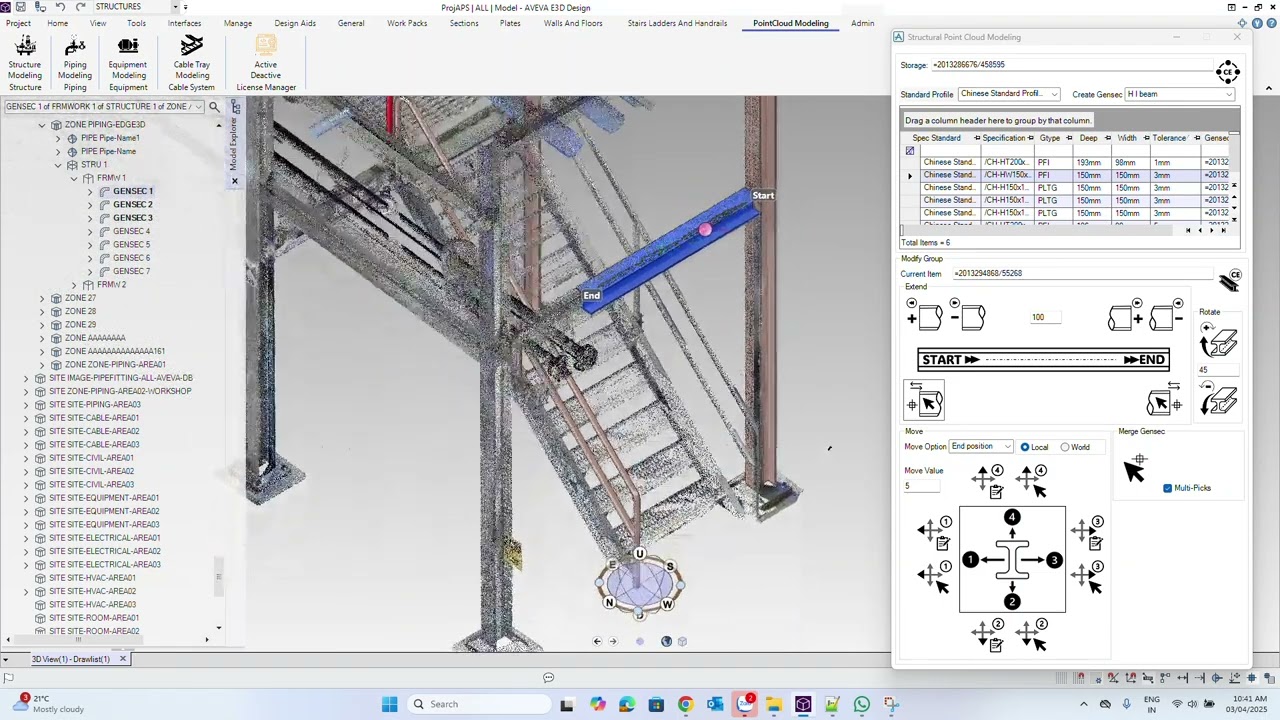
Task: Rotate the beam section by the top Rotate icon
Action: click(x=1218, y=342)
